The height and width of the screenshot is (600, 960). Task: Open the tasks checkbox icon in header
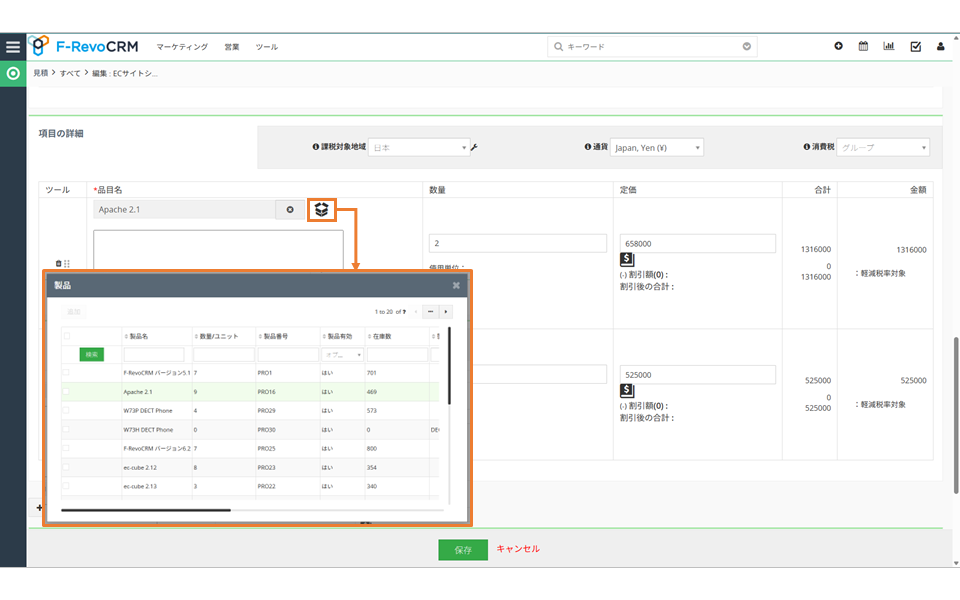click(915, 47)
